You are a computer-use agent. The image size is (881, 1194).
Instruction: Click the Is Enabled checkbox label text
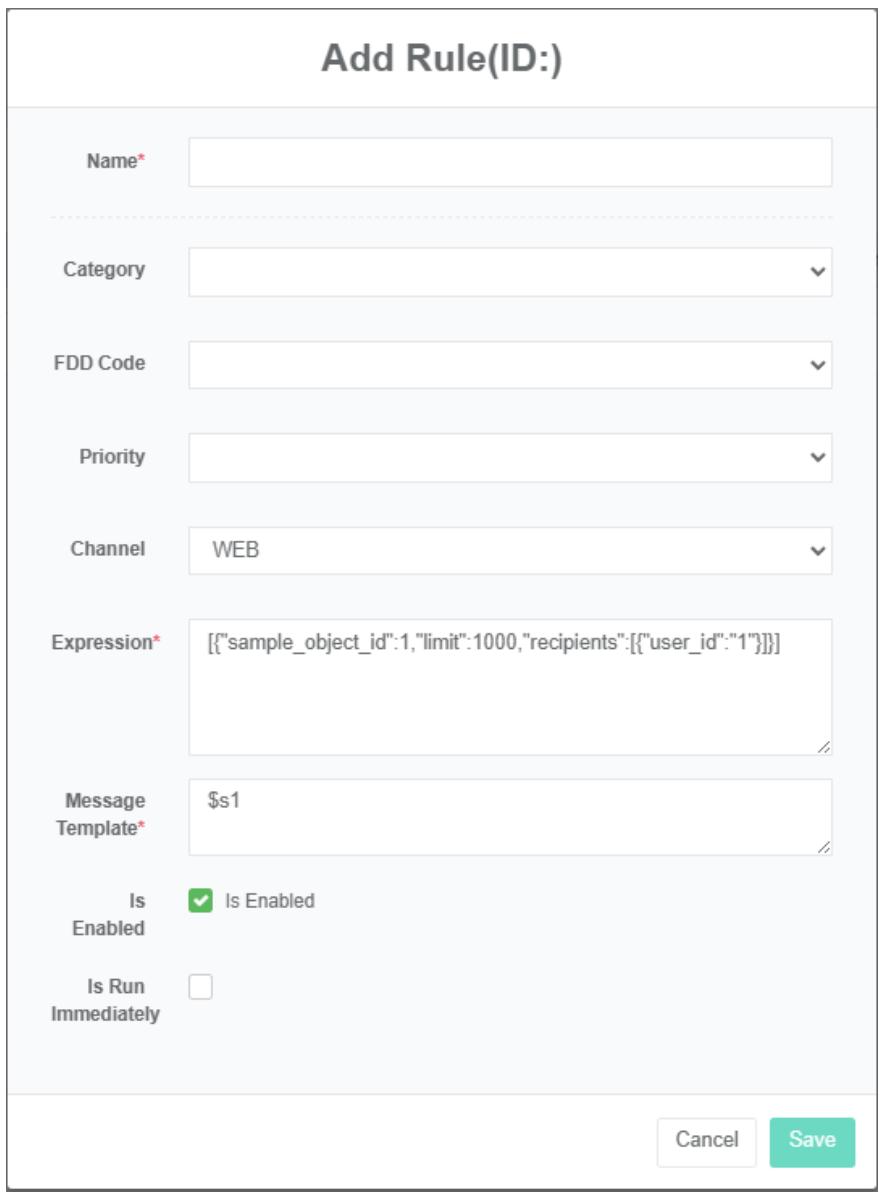coord(269,901)
